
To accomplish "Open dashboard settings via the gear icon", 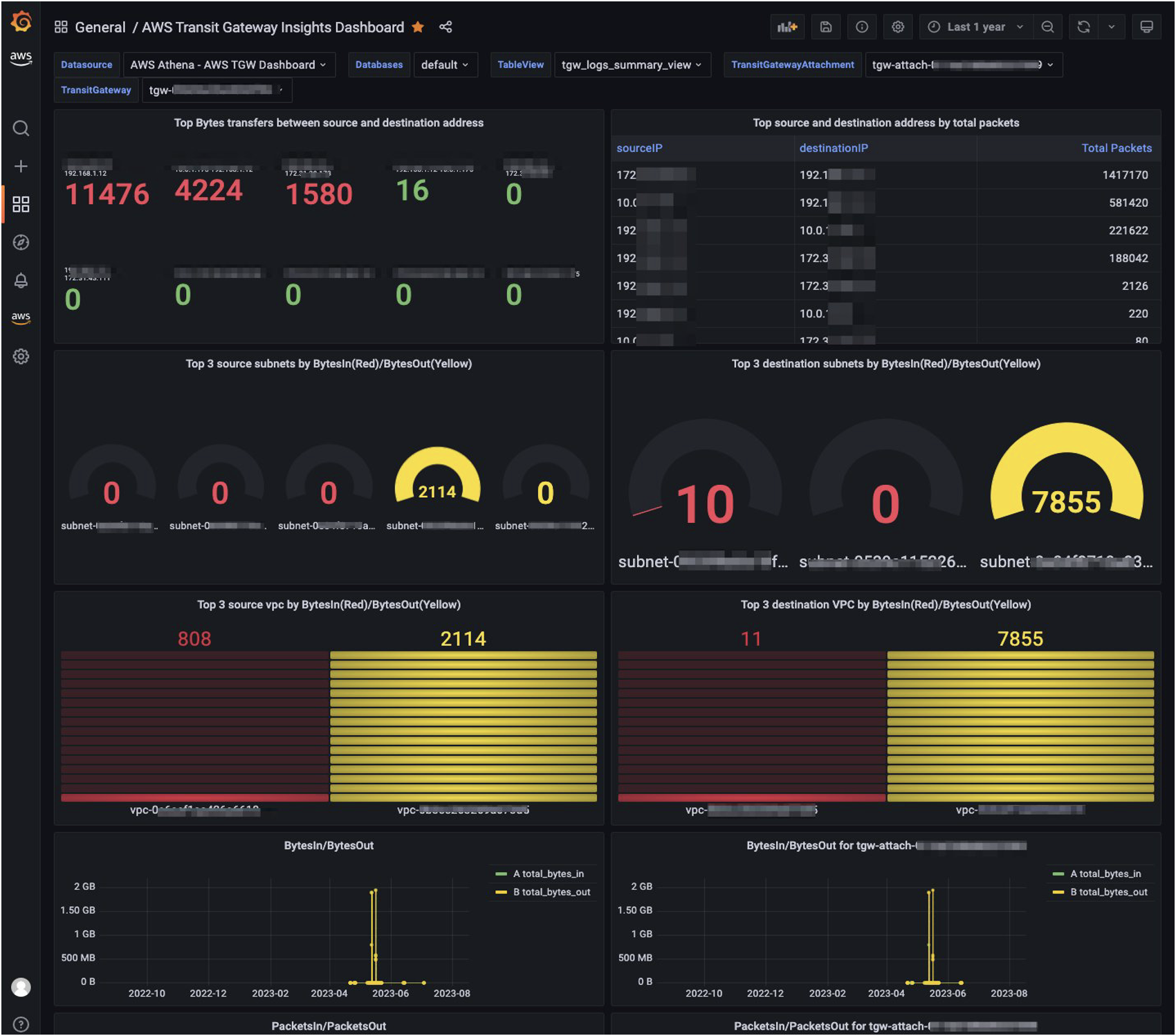I will 898,27.
